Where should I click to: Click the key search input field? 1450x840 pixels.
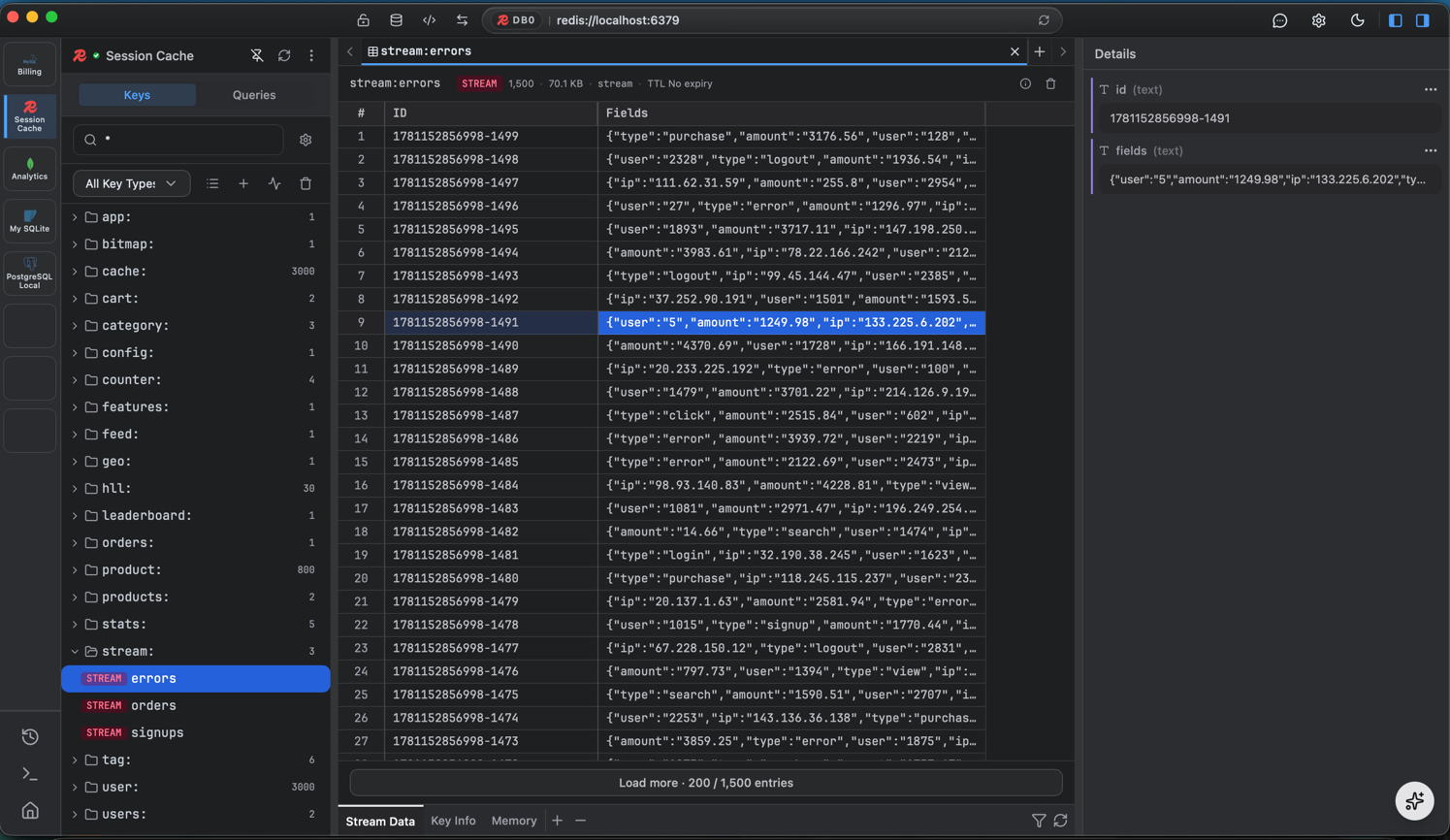tap(178, 140)
